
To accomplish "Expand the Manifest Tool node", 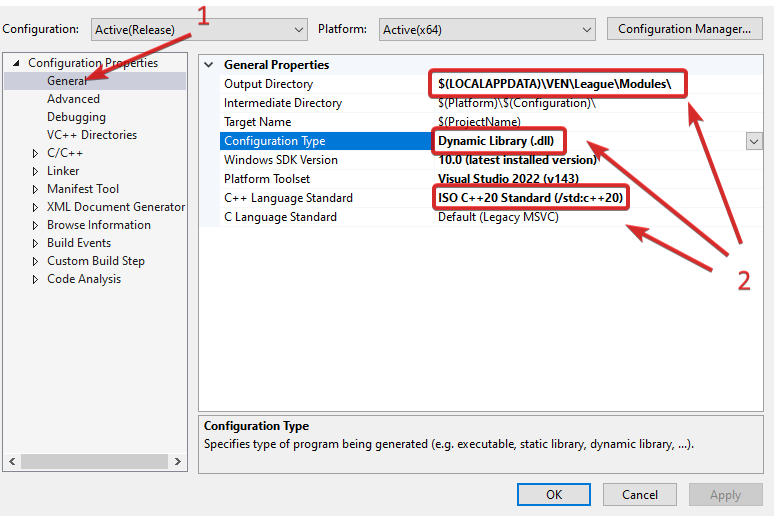I will (x=36, y=189).
